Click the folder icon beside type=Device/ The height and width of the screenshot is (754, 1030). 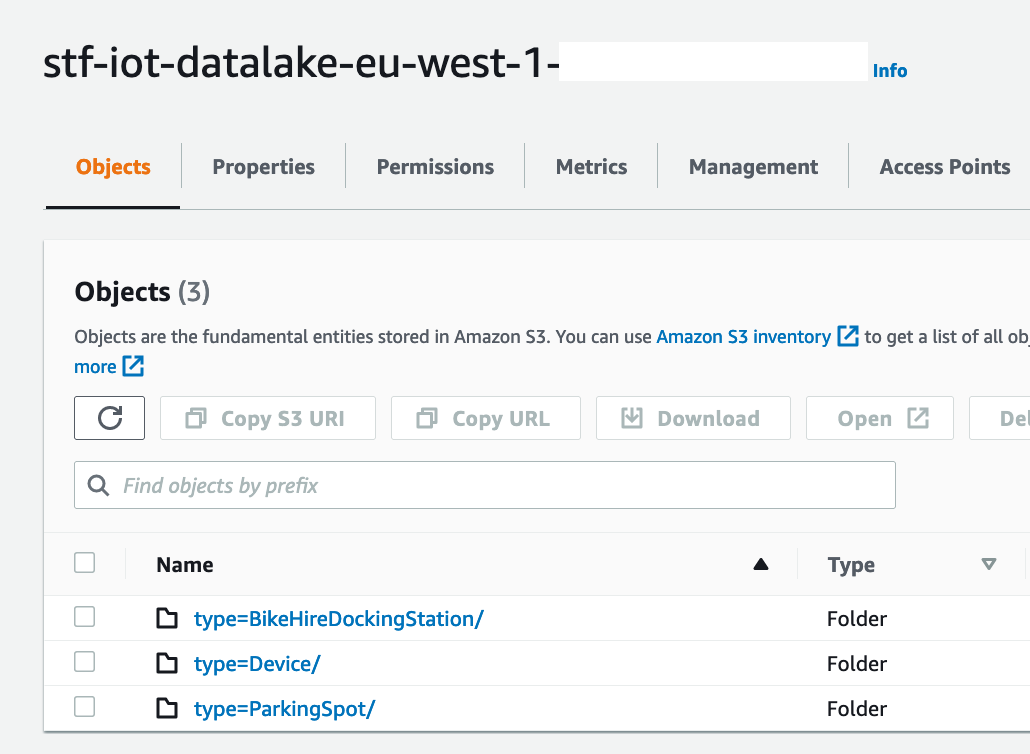tap(167, 664)
